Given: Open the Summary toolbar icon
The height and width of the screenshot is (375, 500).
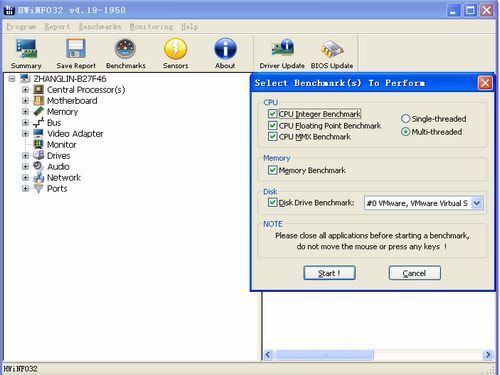Looking at the screenshot, I should pos(26,48).
